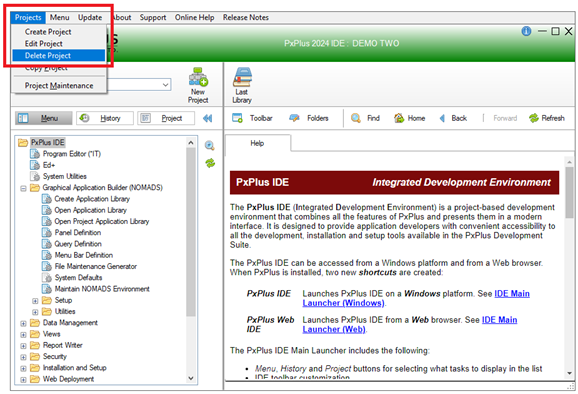Click the magnifier search icon beside tree
This screenshot has height=394, width=578.
(210, 146)
